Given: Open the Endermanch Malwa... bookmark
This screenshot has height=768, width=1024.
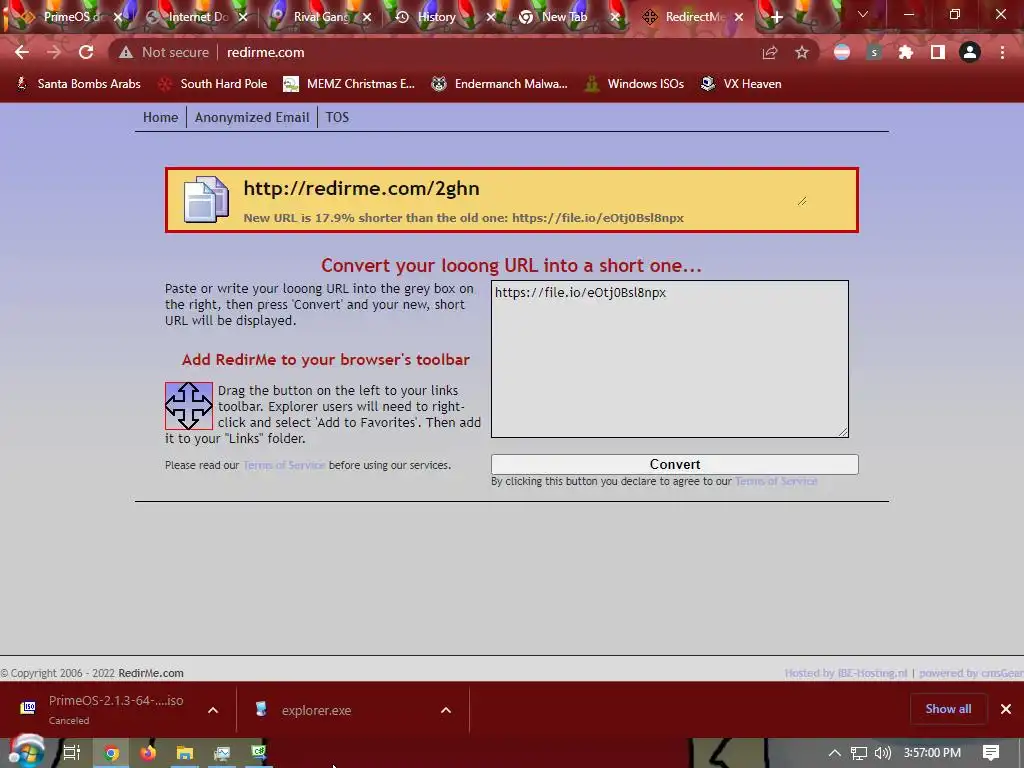Looking at the screenshot, I should (500, 84).
